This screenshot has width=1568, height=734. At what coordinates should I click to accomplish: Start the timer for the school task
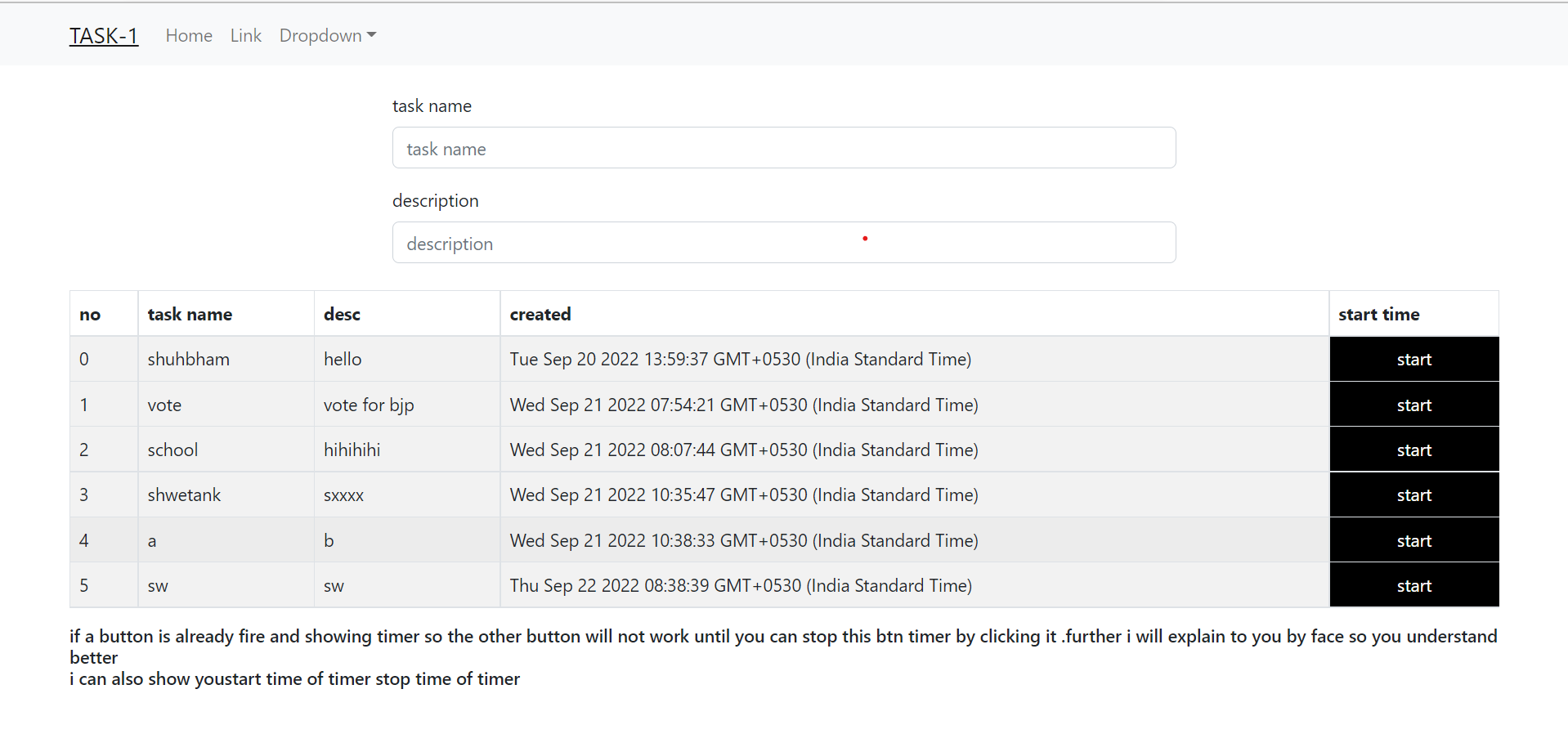(1413, 449)
